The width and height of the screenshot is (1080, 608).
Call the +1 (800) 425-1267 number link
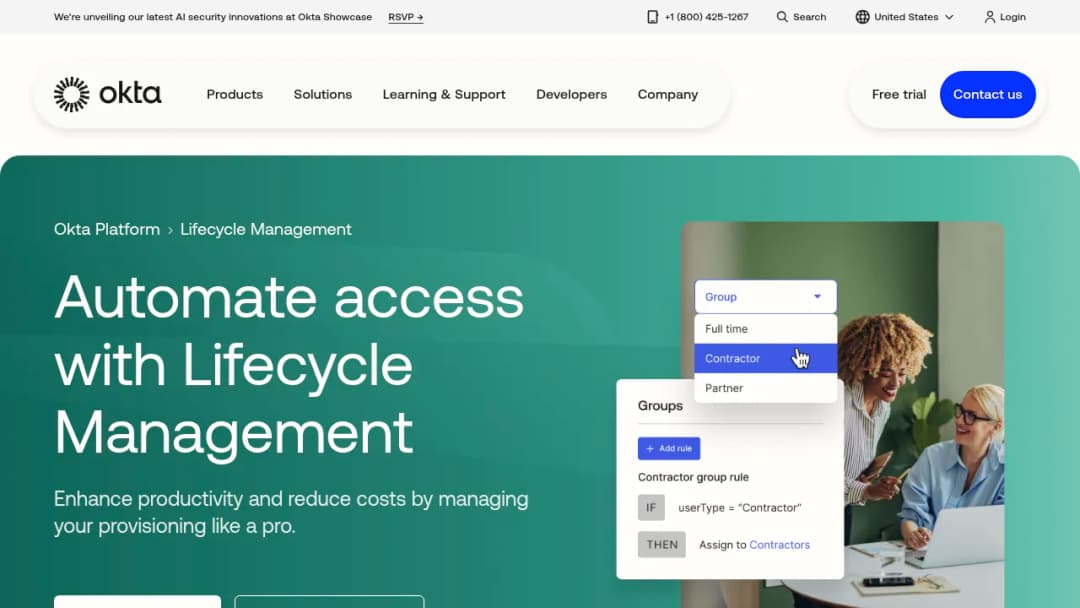[x=706, y=17]
